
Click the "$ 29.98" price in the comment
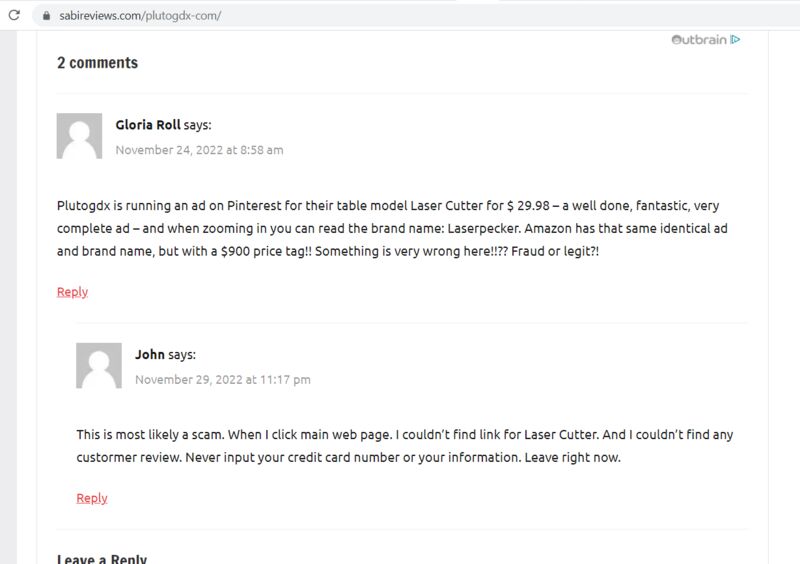[528, 206]
